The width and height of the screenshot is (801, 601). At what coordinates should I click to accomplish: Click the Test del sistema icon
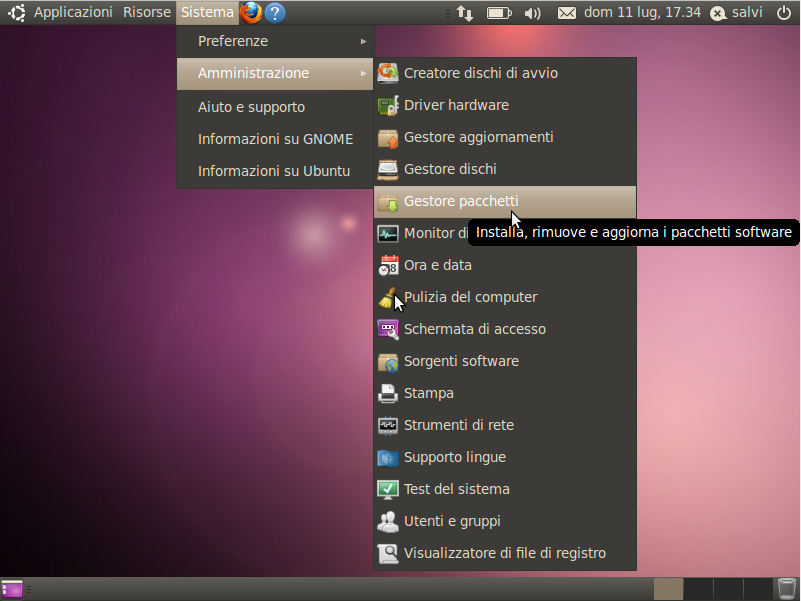[388, 490]
